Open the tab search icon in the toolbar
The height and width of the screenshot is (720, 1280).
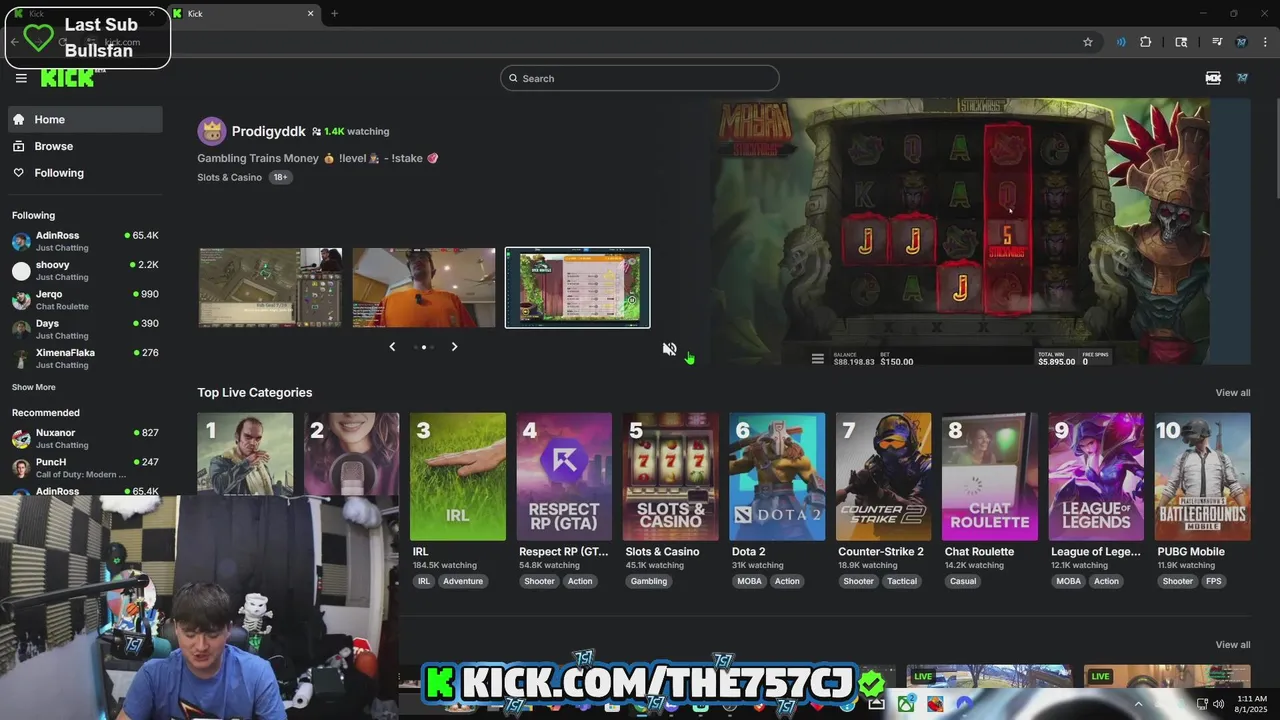coord(1181,42)
